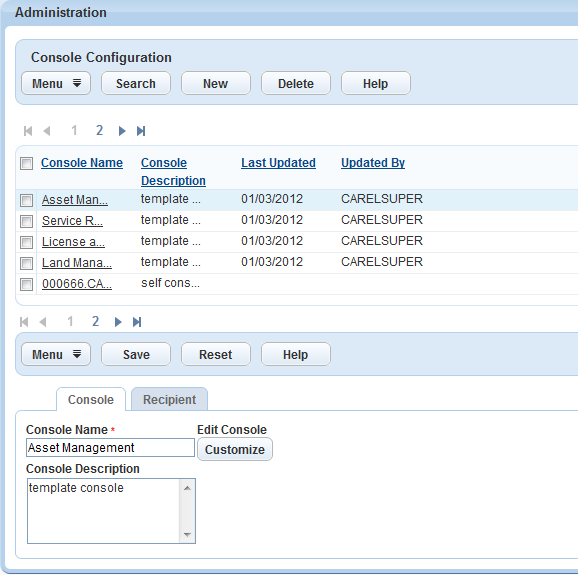Expand the lower Menu dropdown beside Save

coord(56,354)
